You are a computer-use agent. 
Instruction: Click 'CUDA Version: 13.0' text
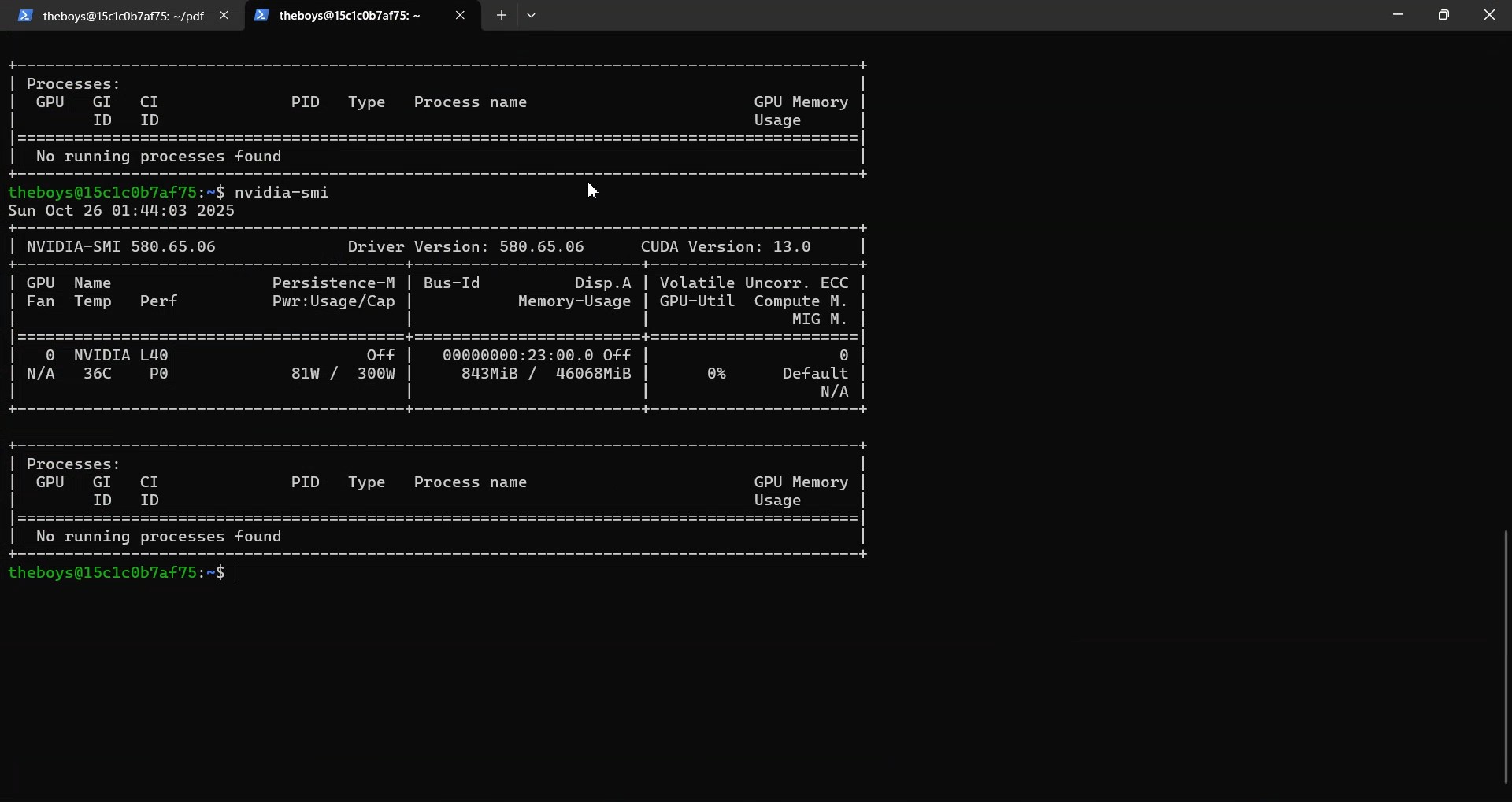[x=726, y=247]
